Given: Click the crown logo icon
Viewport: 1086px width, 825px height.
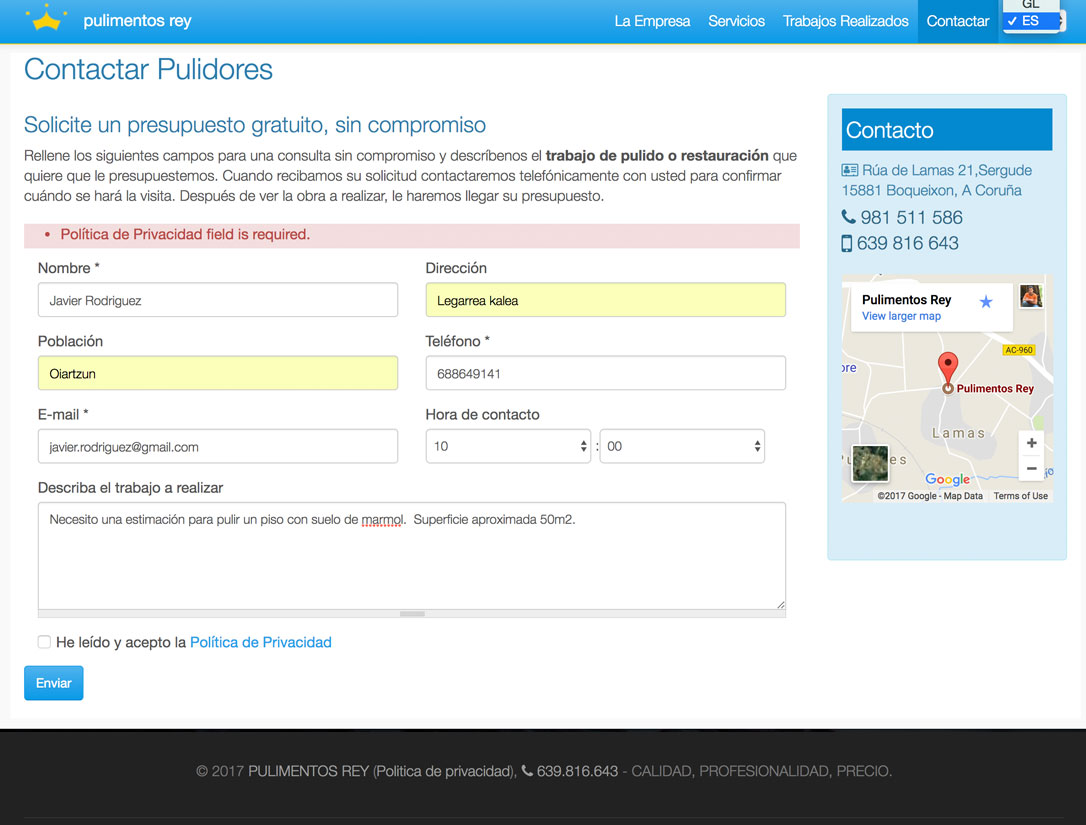Looking at the screenshot, I should (x=46, y=18).
